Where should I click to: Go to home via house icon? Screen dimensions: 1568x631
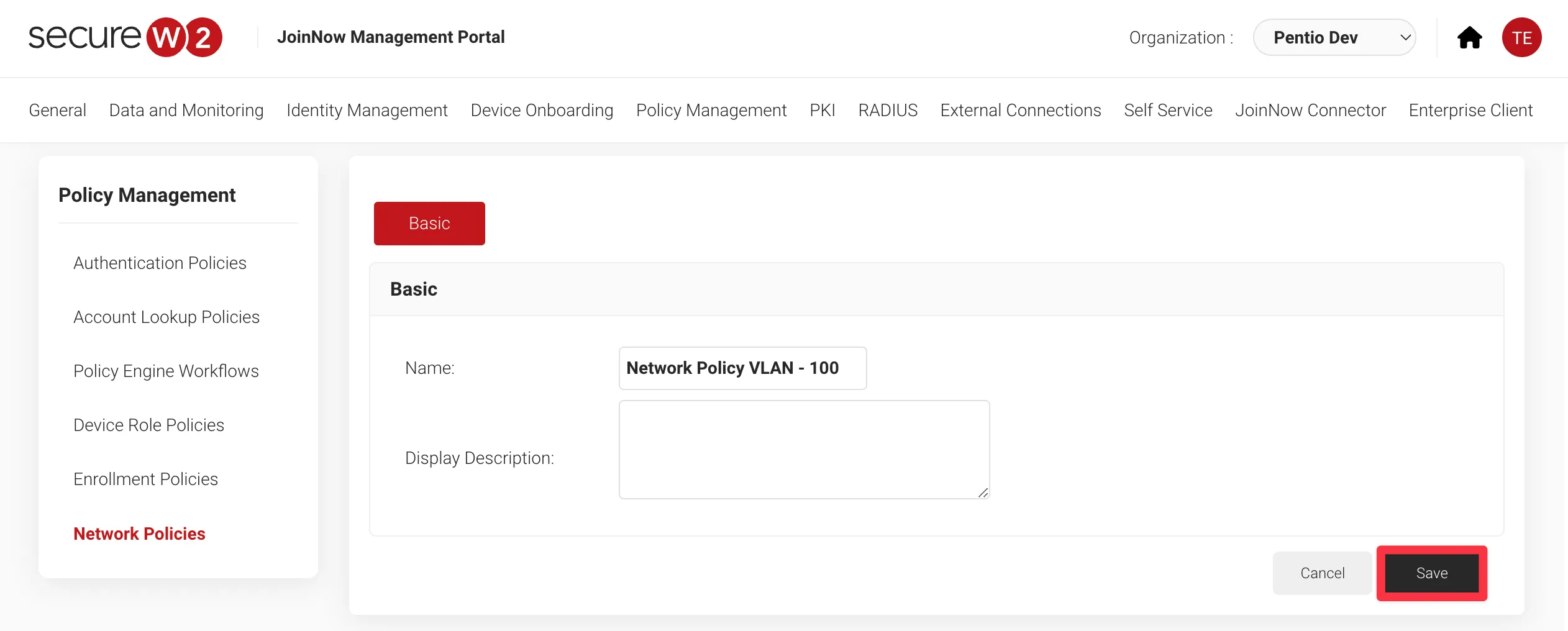click(x=1469, y=37)
